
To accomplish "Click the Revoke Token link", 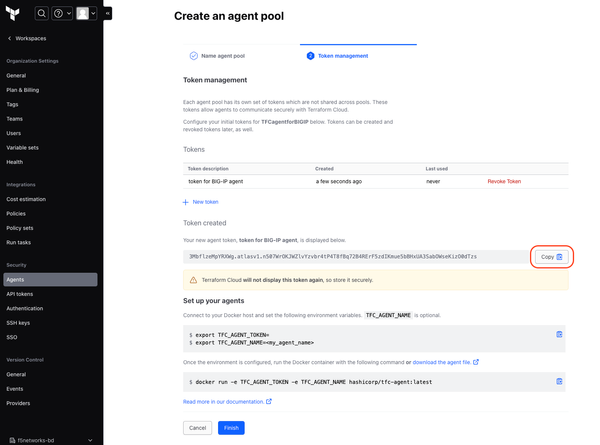I will (x=504, y=181).
